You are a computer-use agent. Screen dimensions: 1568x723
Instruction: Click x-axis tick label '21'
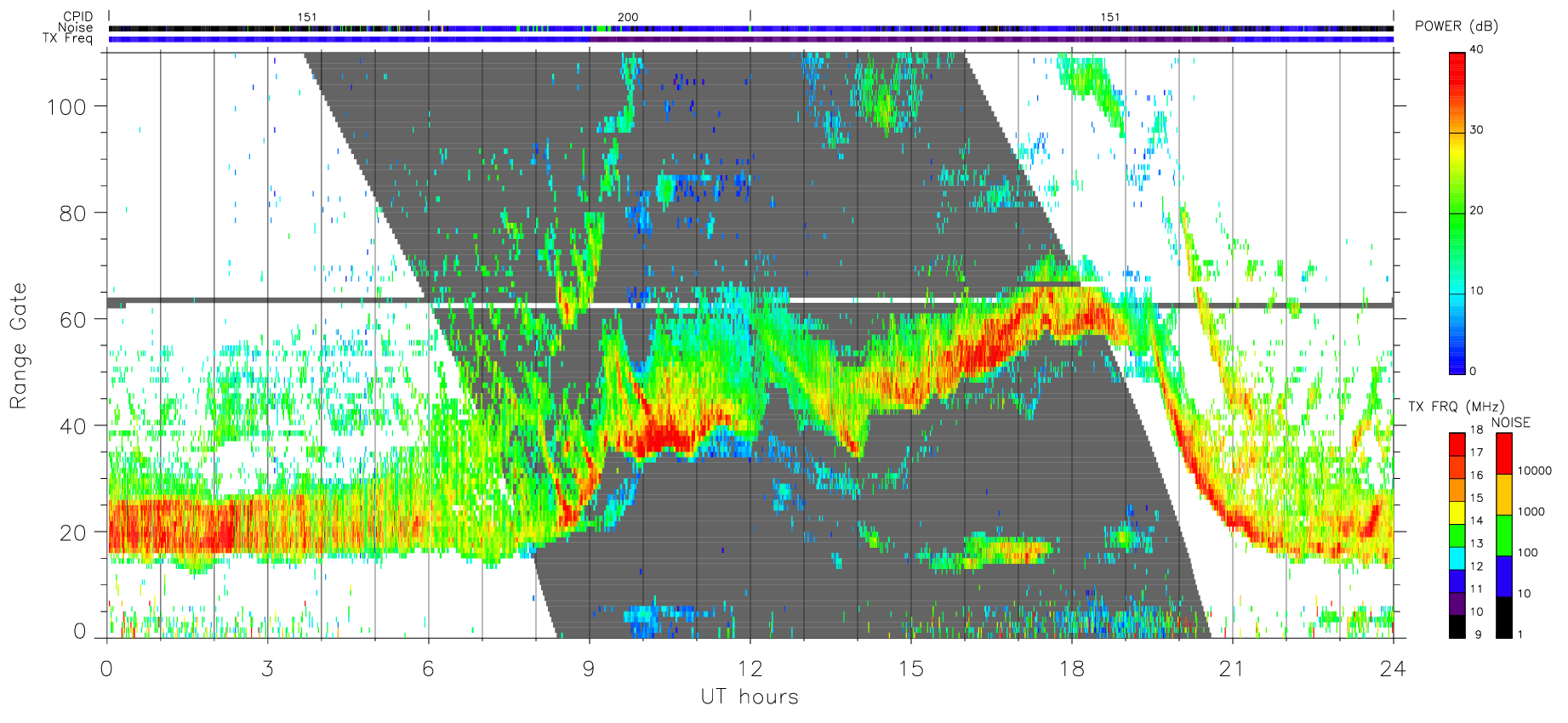point(1232,669)
